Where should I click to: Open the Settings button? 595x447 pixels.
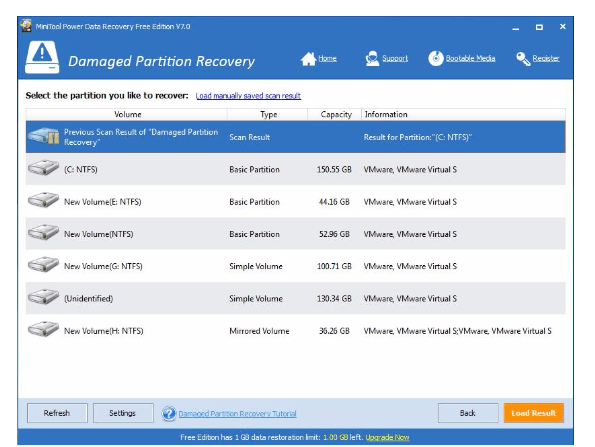[x=123, y=413]
